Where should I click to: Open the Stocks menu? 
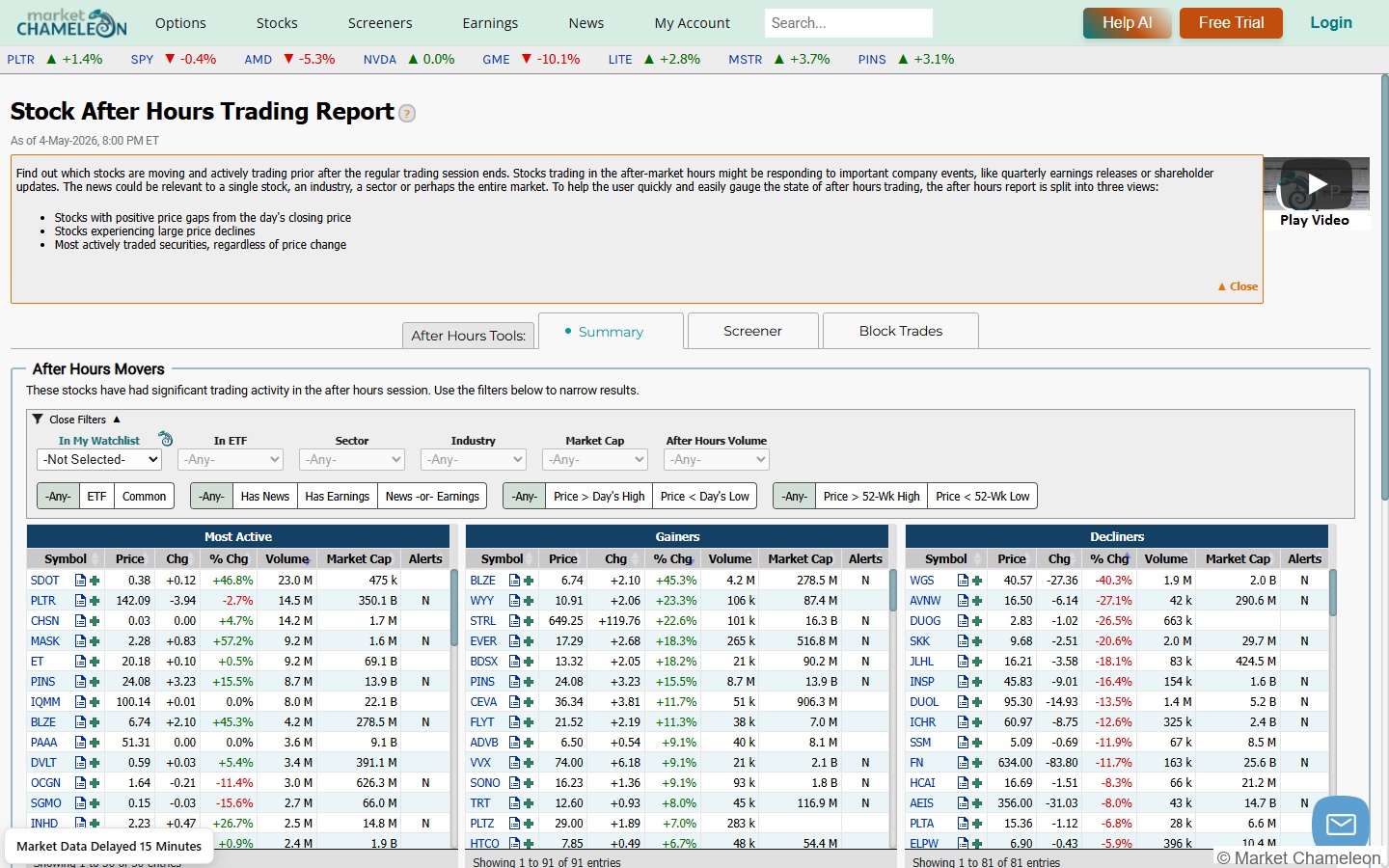coord(277,23)
